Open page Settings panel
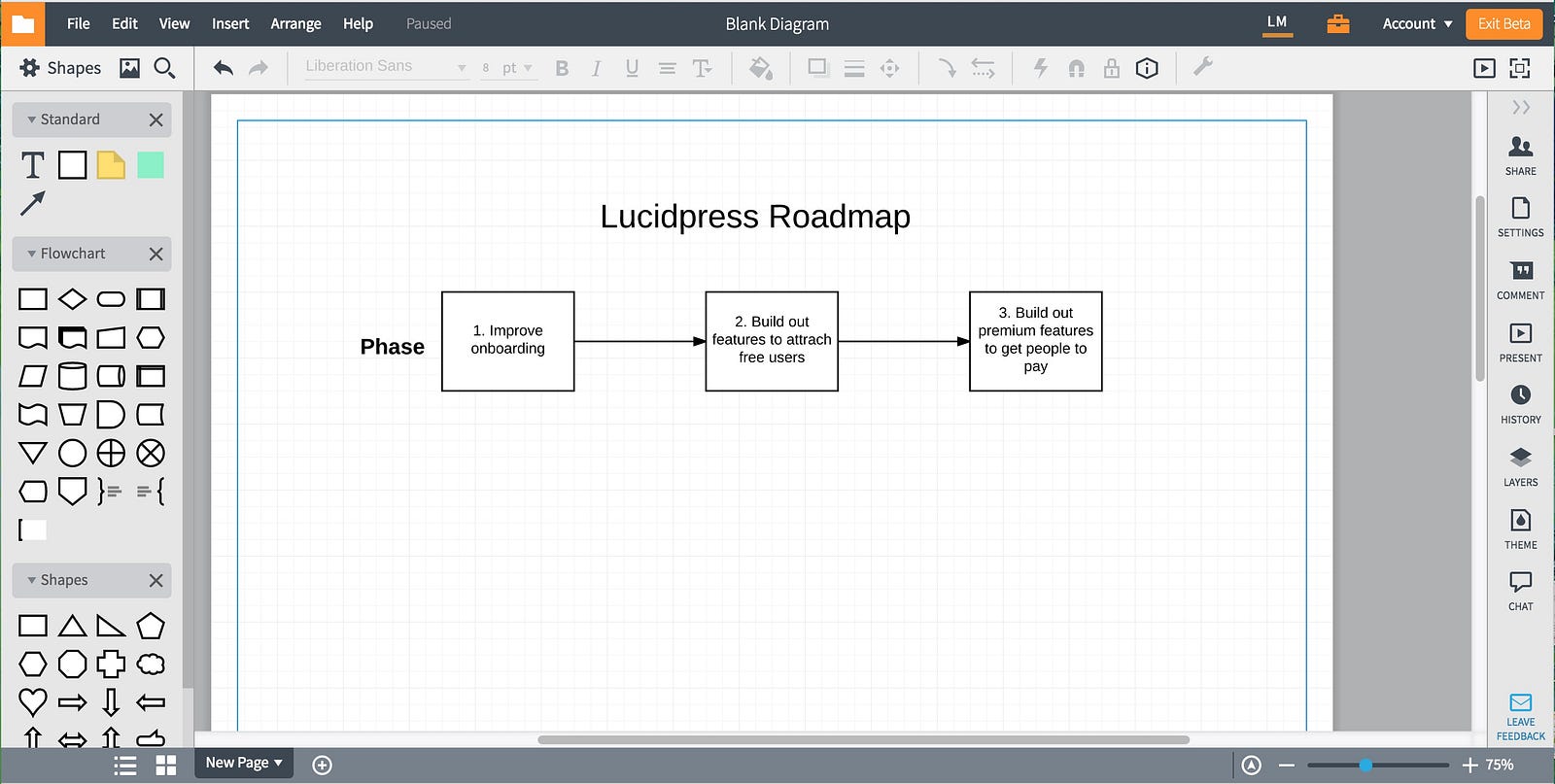Screen dimensions: 1555x784 pyautogui.click(x=1521, y=218)
